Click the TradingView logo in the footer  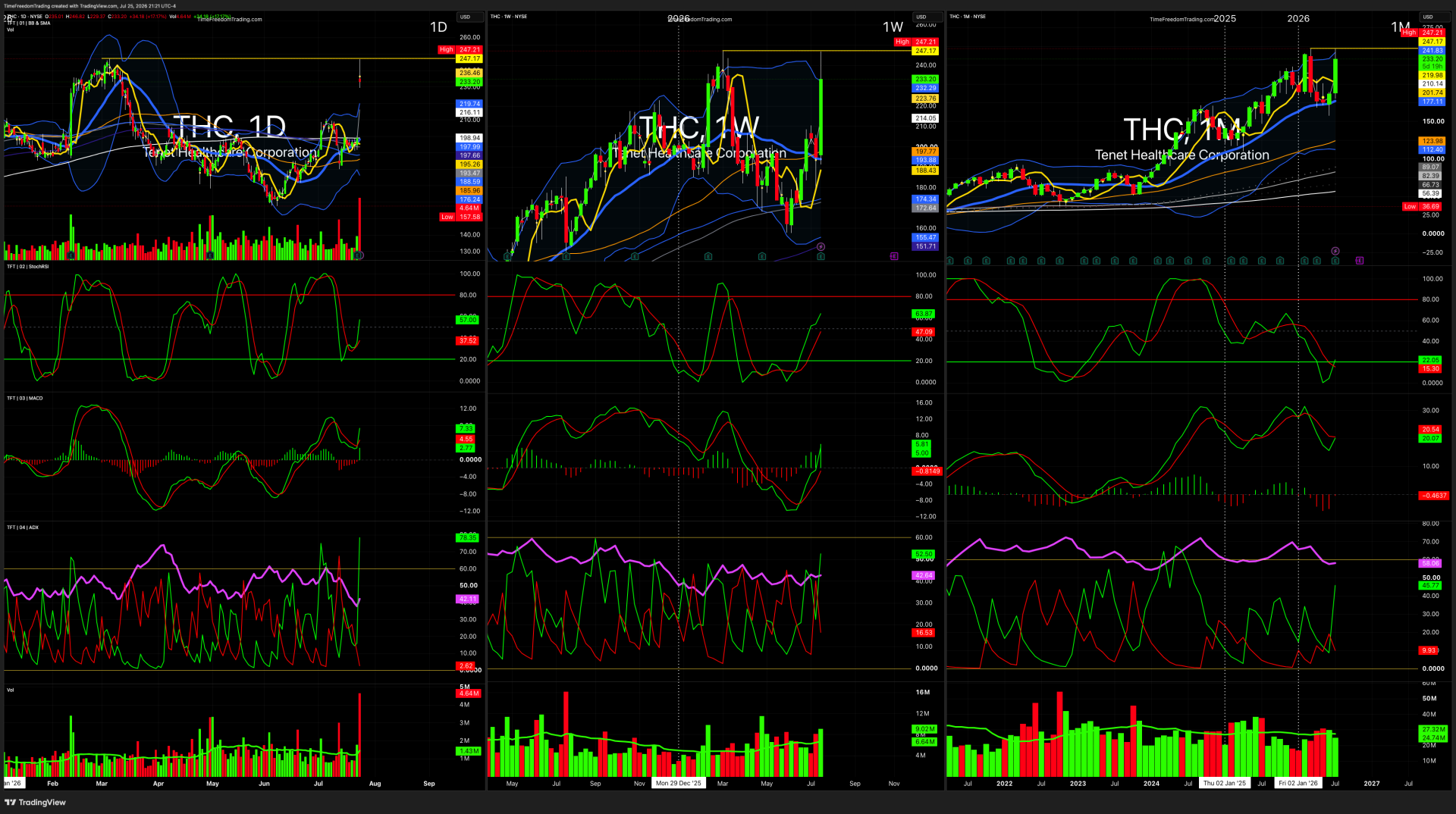tap(35, 802)
